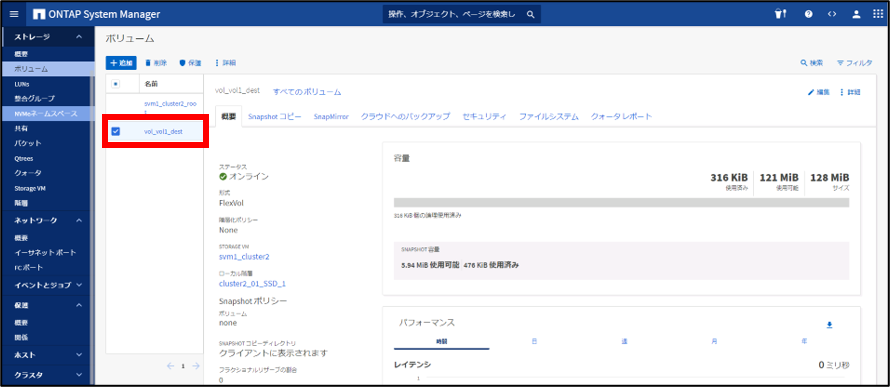Select the 月 performance tab
This screenshot has width=890, height=387.
pos(714,341)
